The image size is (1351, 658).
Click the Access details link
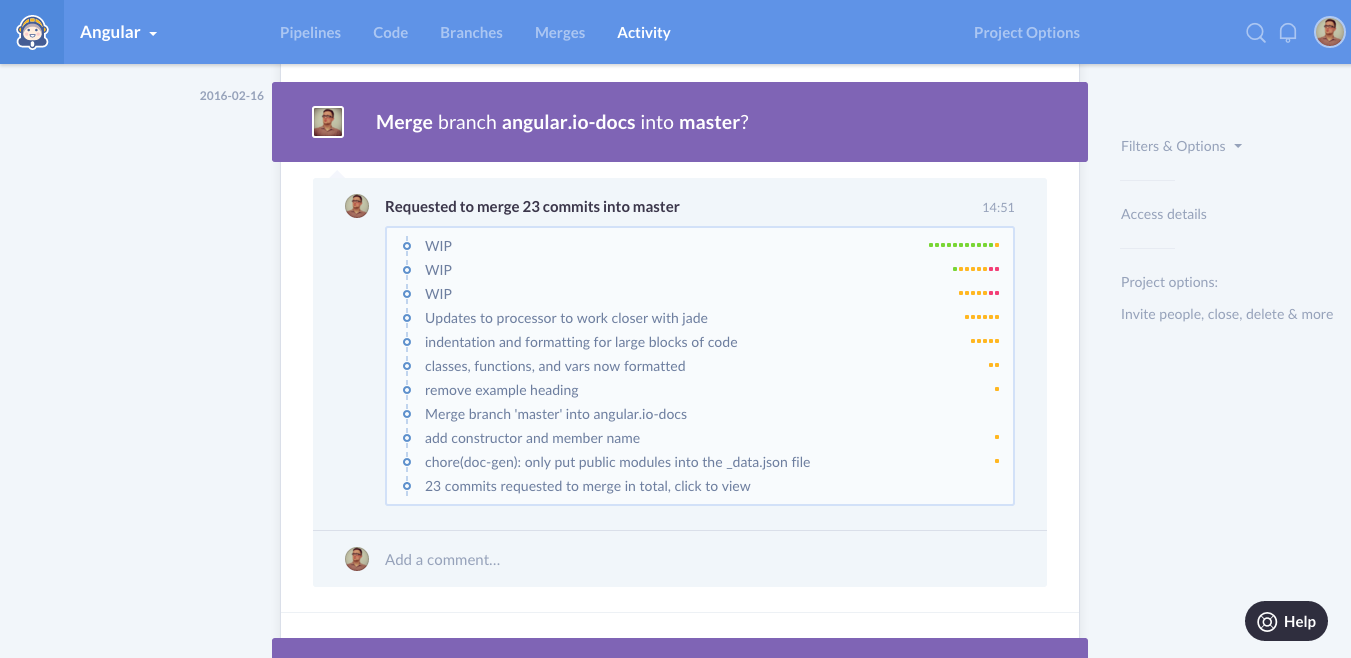(1164, 214)
